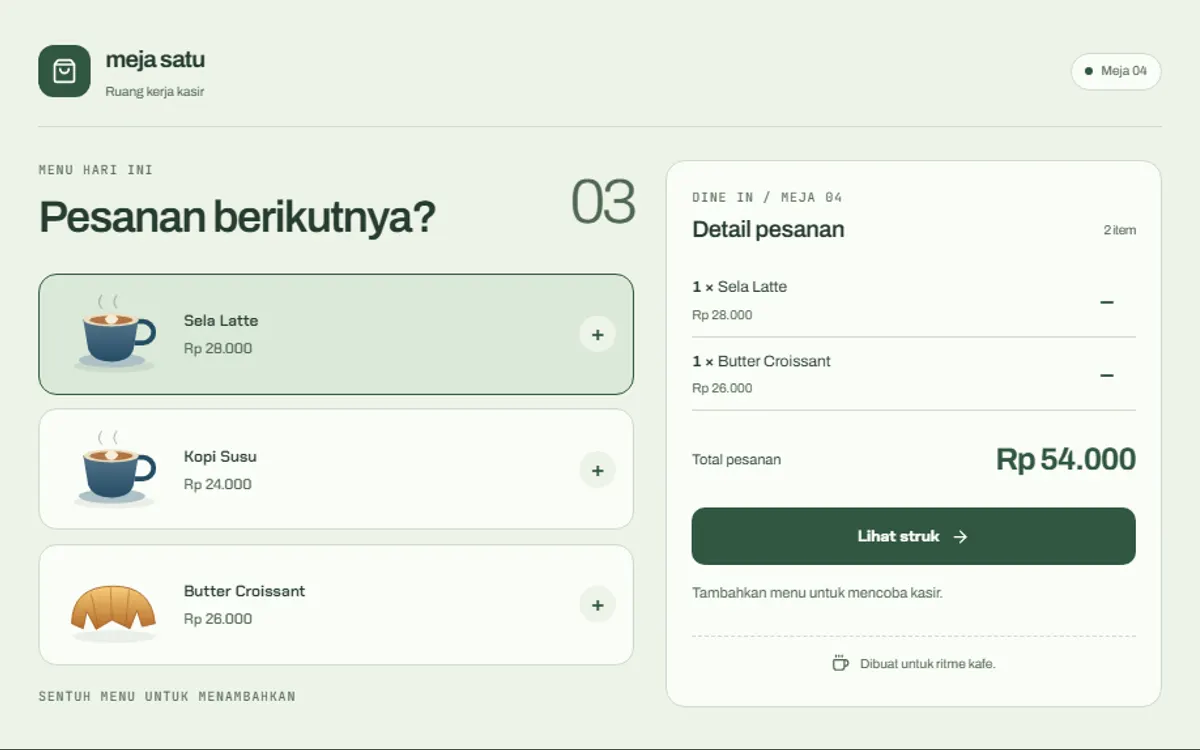Click the 'DINE IN / MEJA 04' label
This screenshot has height=750, width=1200.
[767, 198]
